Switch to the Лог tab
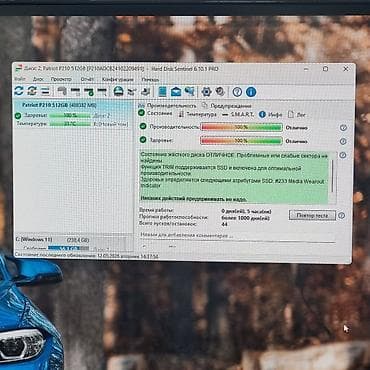Image resolution: width=370 pixels, height=370 pixels. point(297,115)
